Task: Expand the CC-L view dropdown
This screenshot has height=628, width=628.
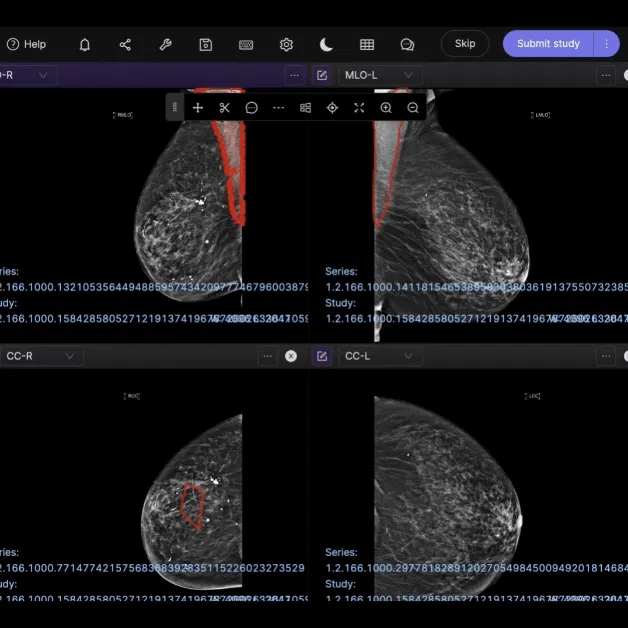Action: tap(409, 356)
